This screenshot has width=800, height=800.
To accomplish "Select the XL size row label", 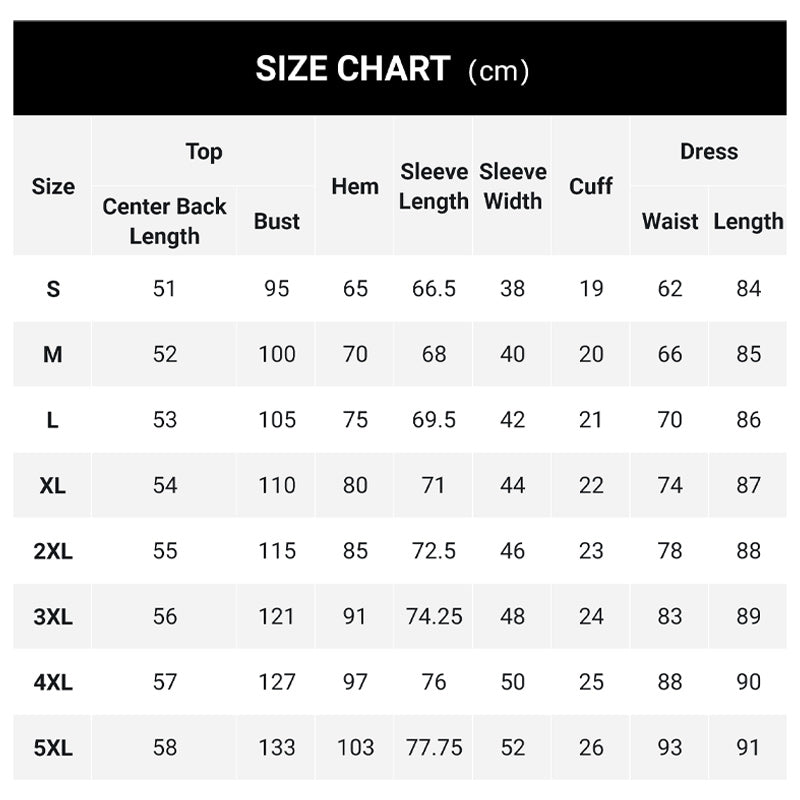I will [x=53, y=485].
